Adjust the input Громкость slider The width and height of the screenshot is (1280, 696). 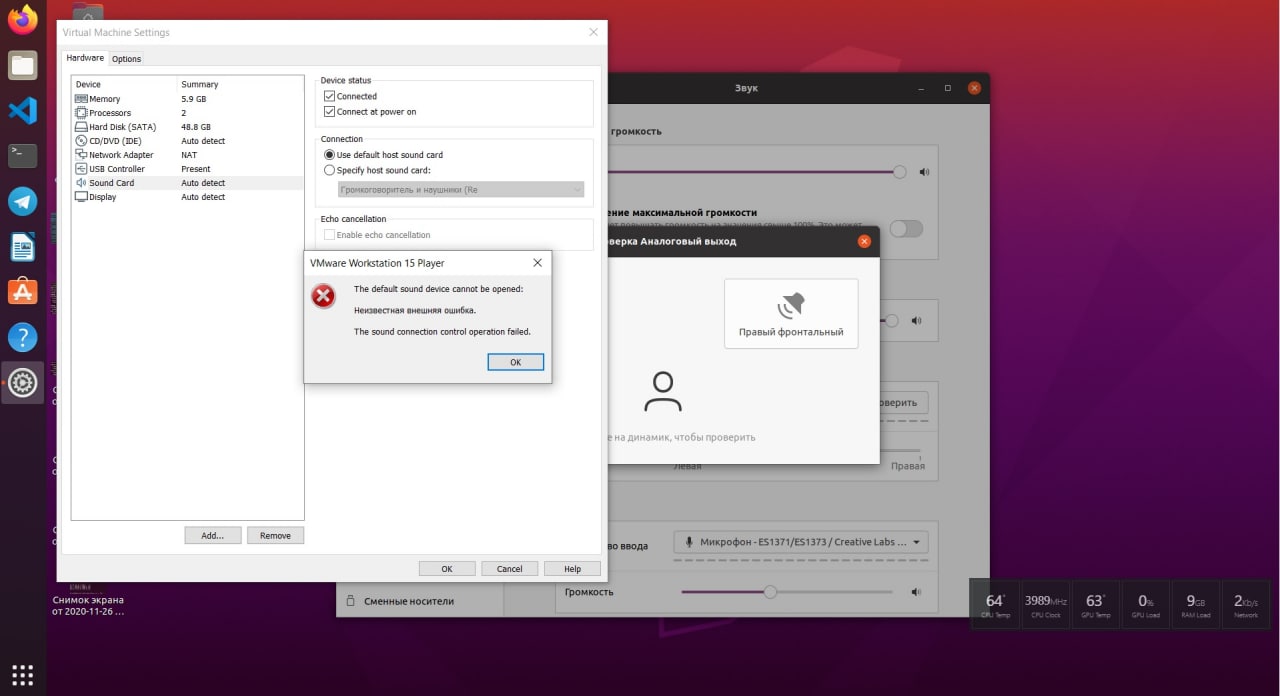[789, 592]
